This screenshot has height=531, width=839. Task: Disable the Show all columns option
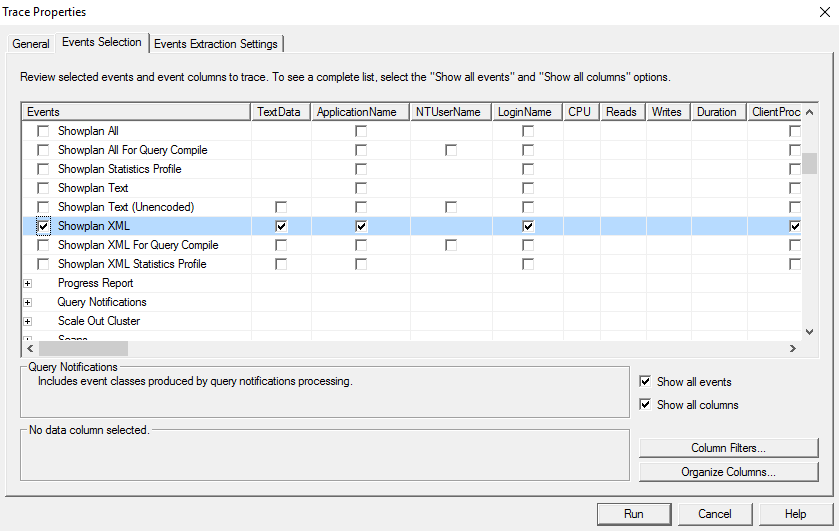tap(645, 405)
